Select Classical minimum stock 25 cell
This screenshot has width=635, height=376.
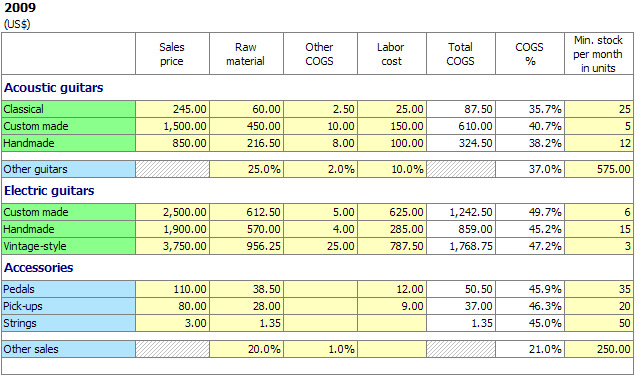(599, 109)
